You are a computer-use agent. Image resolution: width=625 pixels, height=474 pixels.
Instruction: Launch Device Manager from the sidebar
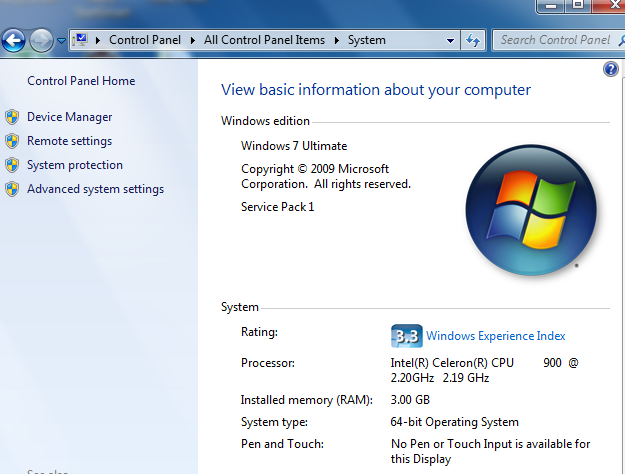tap(69, 117)
